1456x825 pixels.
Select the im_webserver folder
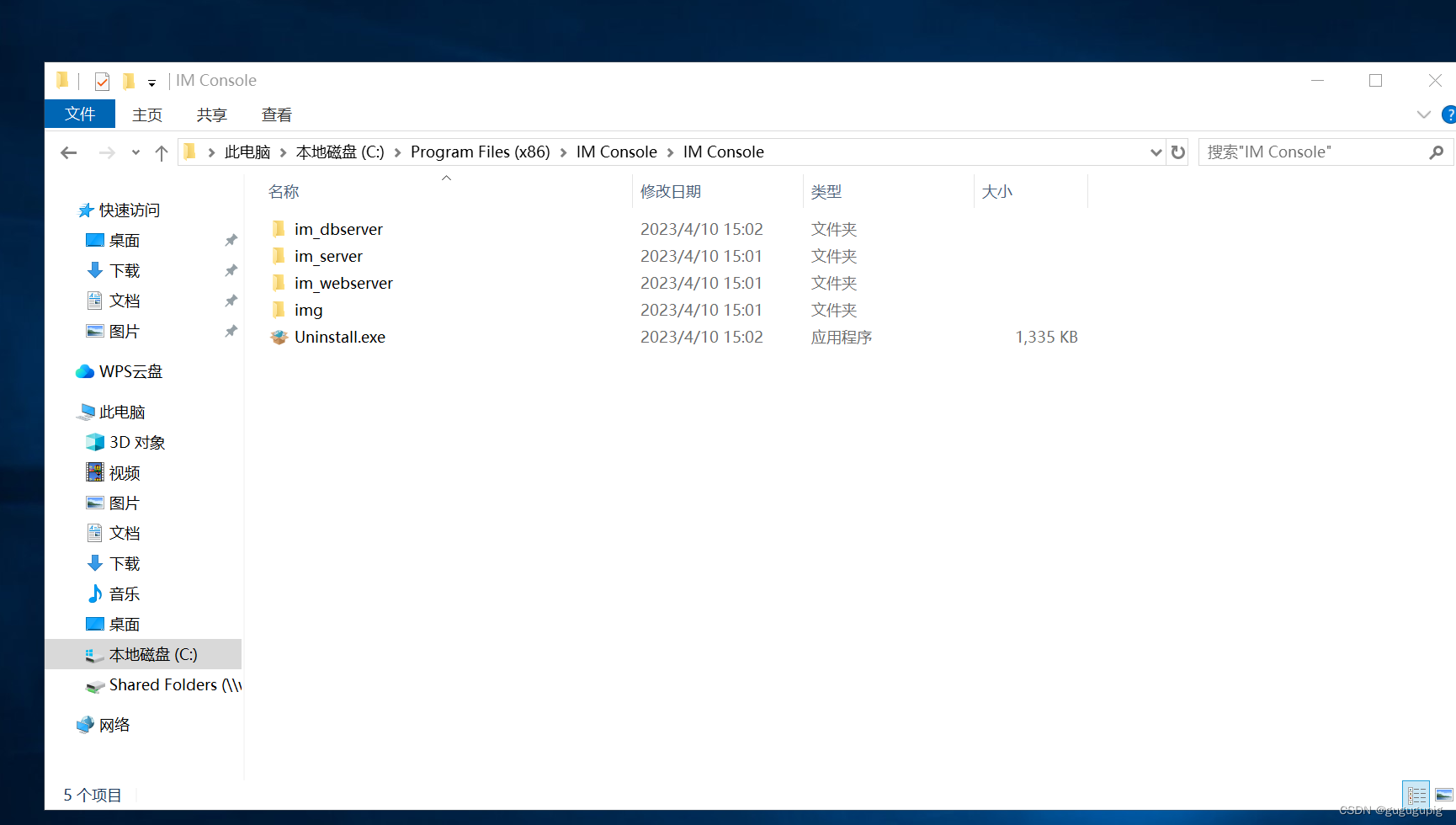tap(343, 283)
